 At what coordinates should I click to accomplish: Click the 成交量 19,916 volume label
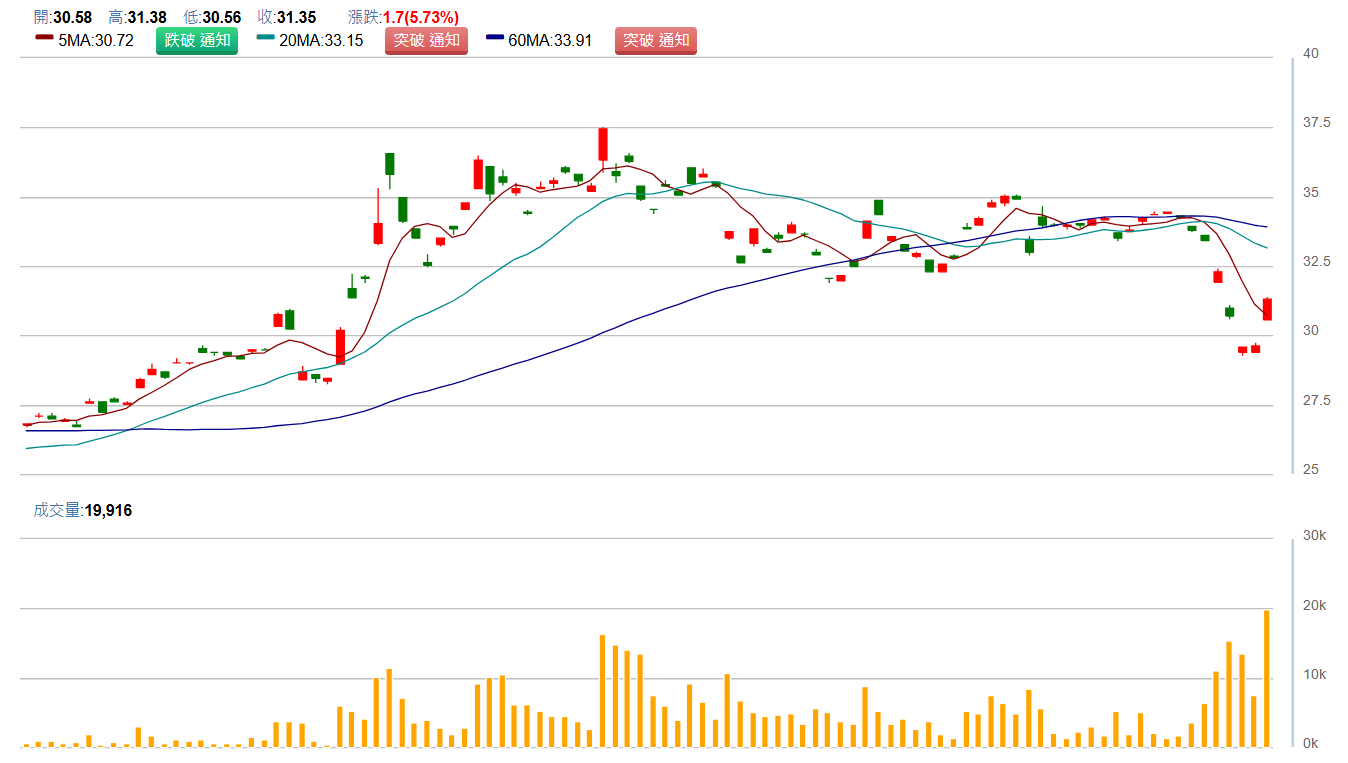83,510
